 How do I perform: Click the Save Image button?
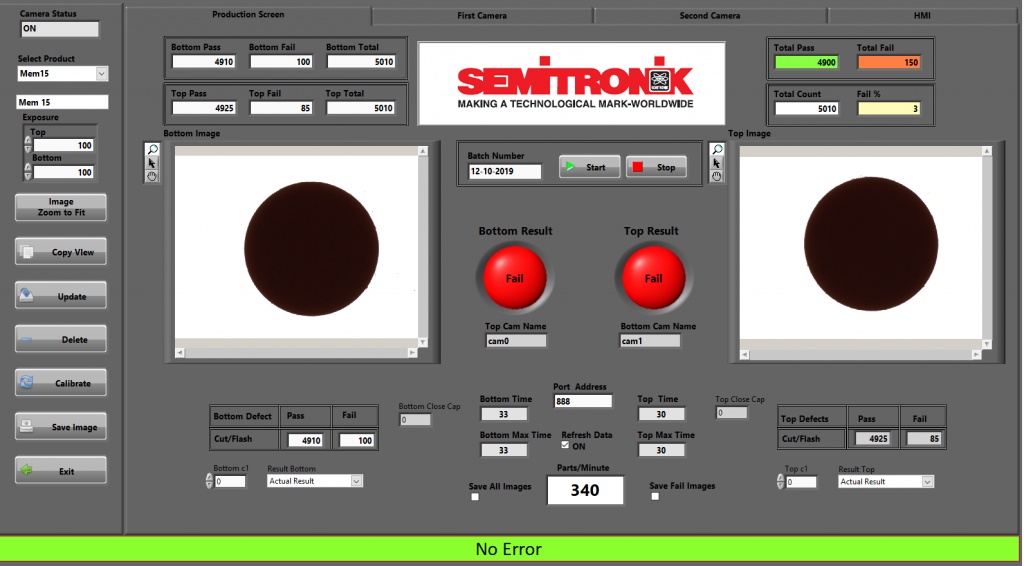click(61, 427)
